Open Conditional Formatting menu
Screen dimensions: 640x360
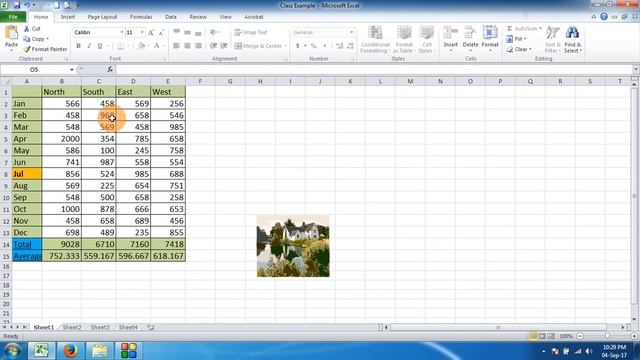(374, 39)
